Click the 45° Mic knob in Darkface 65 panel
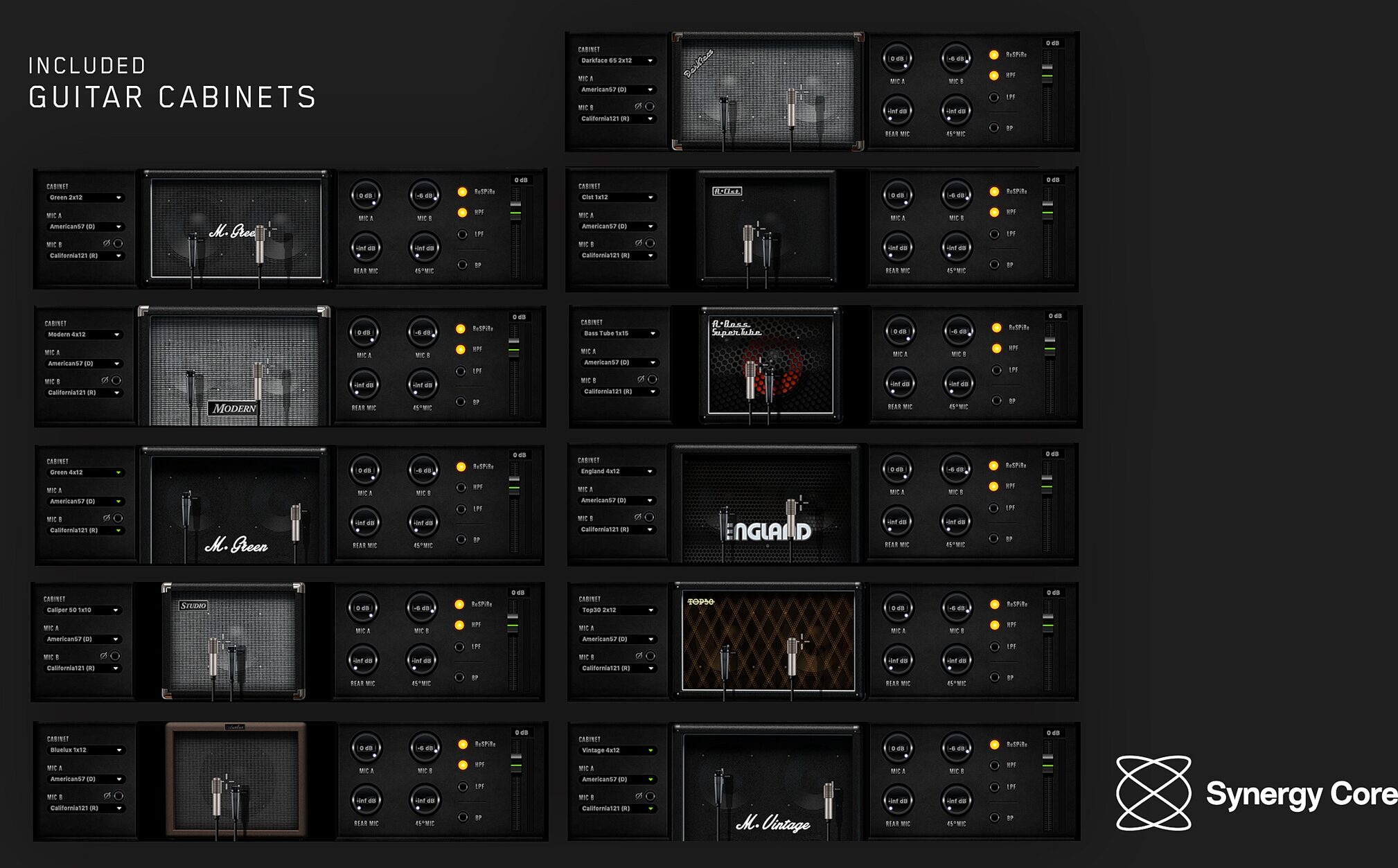1398x868 pixels. pos(956,111)
